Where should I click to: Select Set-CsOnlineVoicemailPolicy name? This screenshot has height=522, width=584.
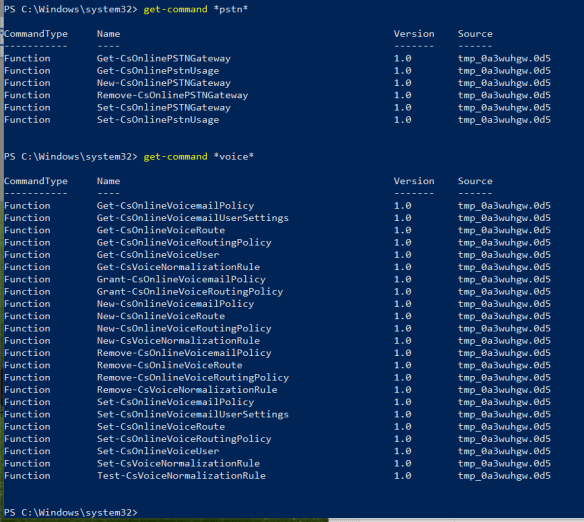175,402
